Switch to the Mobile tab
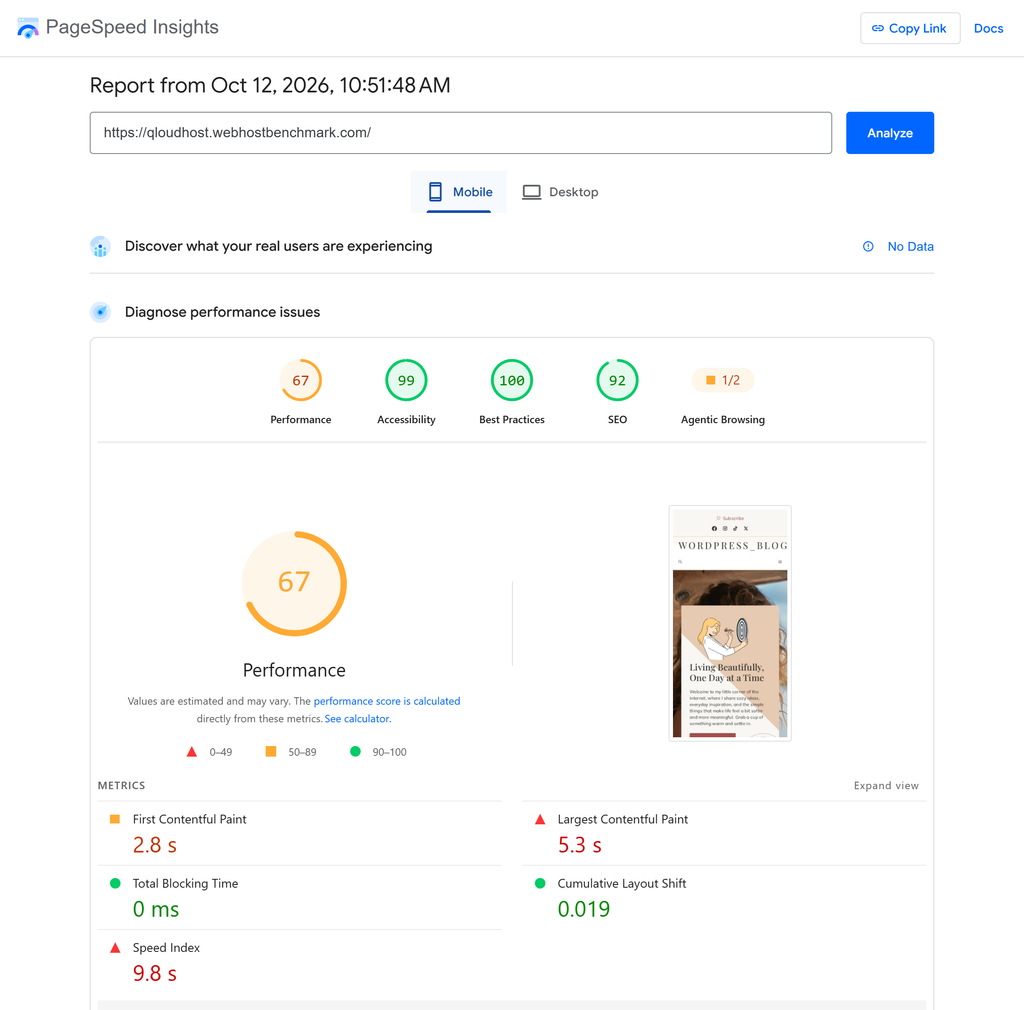Viewport: 1024px width, 1010px height. [458, 192]
